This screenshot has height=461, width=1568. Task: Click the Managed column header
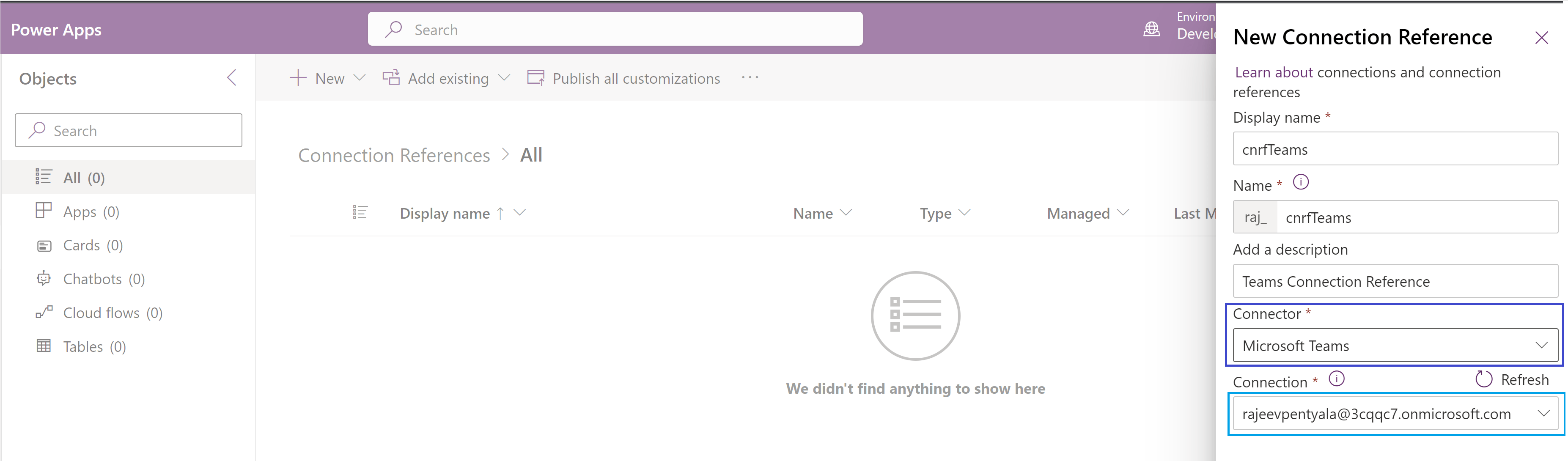coord(1078,214)
